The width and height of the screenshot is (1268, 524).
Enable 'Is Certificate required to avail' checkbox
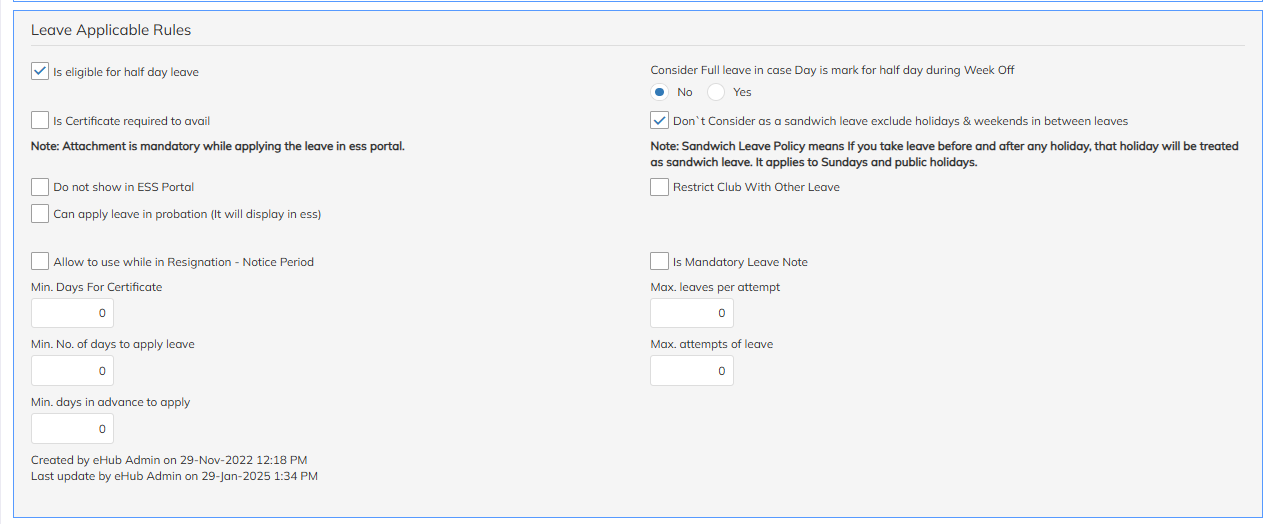[x=40, y=121]
